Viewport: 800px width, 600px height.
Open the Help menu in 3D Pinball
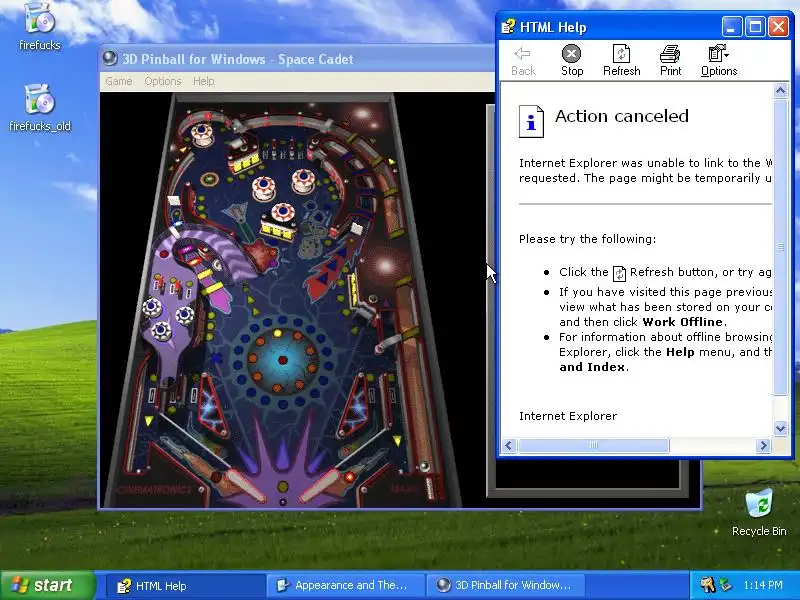tap(204, 81)
